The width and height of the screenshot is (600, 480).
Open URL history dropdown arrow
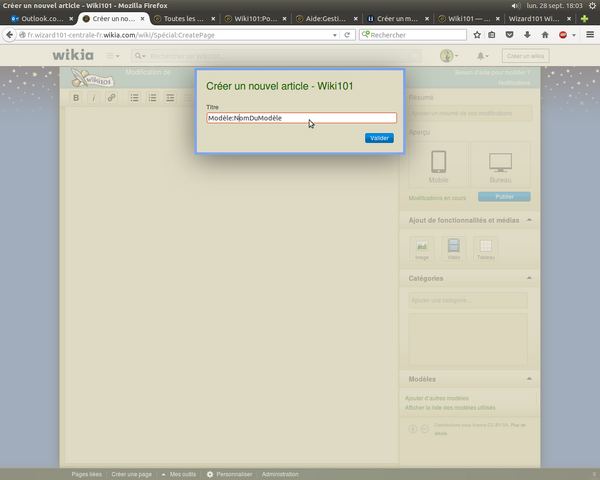(x=335, y=35)
